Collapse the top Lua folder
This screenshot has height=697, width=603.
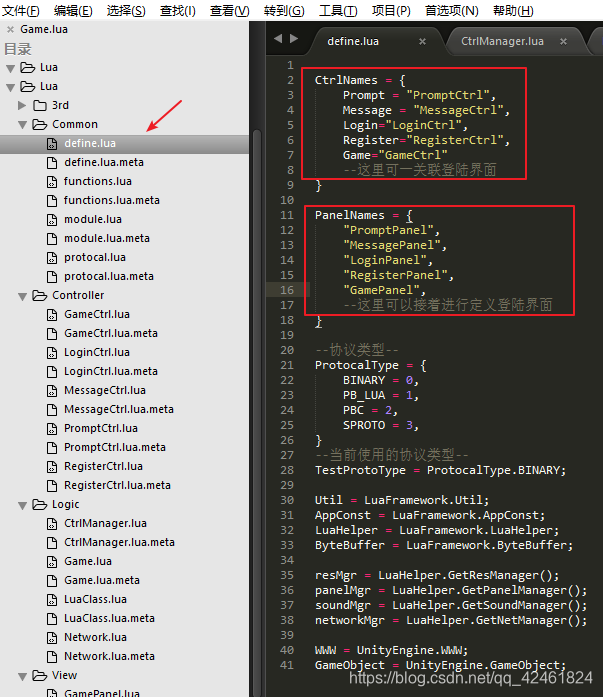pyautogui.click(x=11, y=68)
